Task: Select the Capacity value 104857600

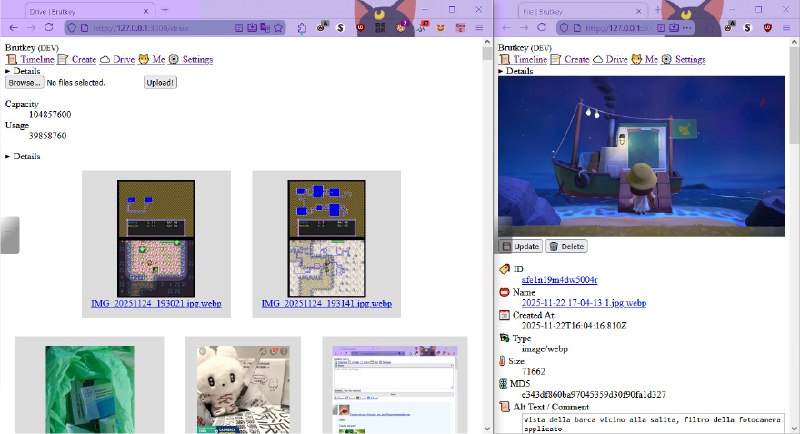Action: coord(50,115)
